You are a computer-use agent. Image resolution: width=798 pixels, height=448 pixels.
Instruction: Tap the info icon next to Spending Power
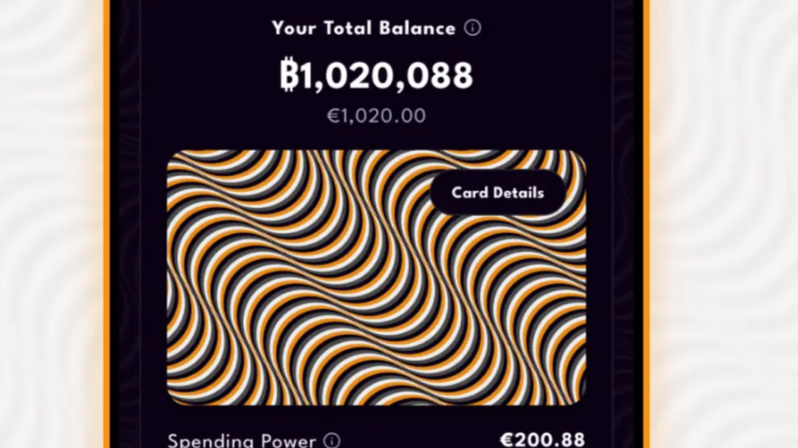[332, 441]
